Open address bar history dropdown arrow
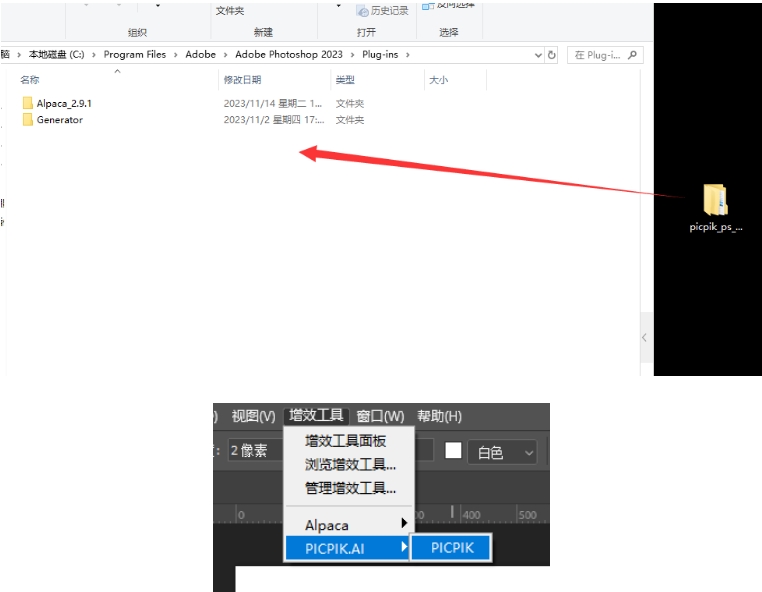Viewport: 762px width, 592px height. click(538, 55)
